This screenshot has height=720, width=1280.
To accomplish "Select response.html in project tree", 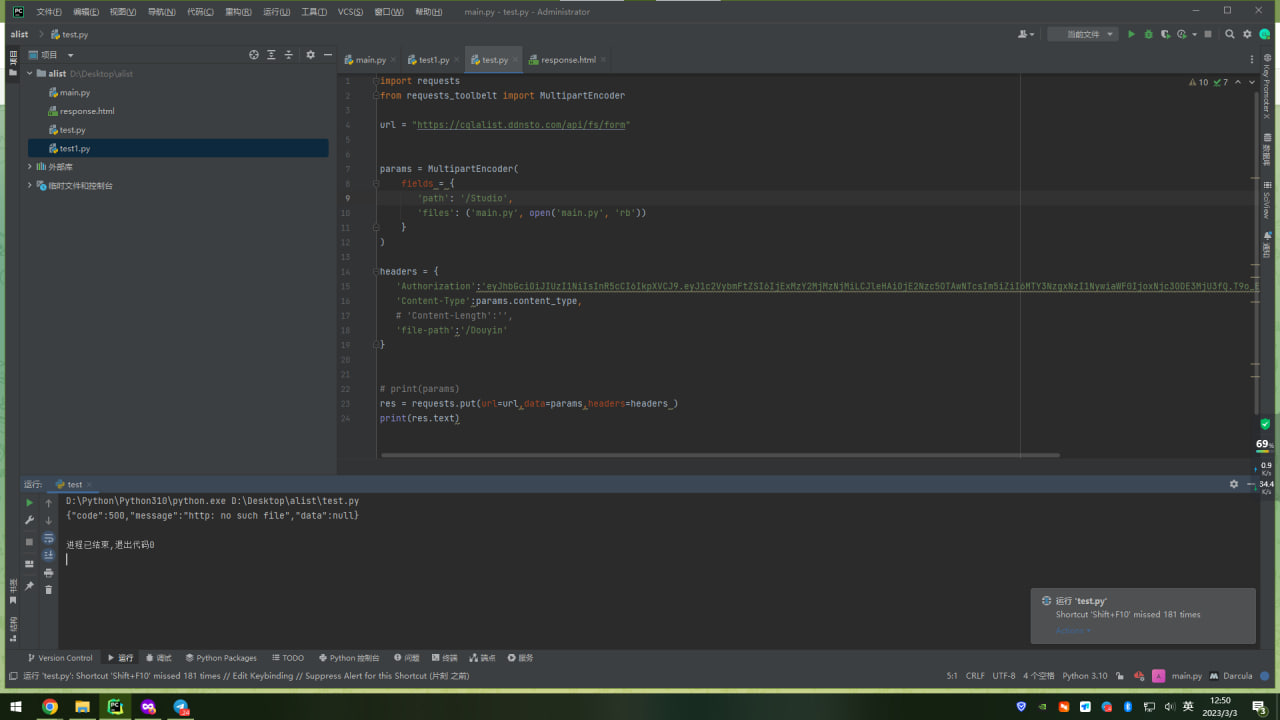I will pyautogui.click(x=87, y=111).
